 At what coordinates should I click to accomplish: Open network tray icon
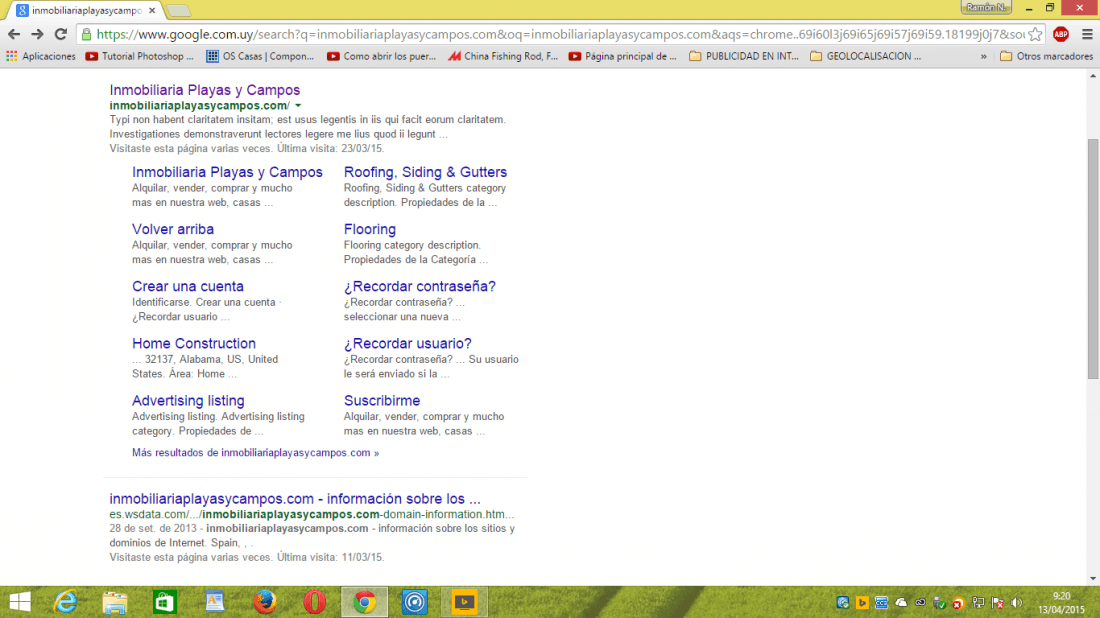(x=978, y=603)
